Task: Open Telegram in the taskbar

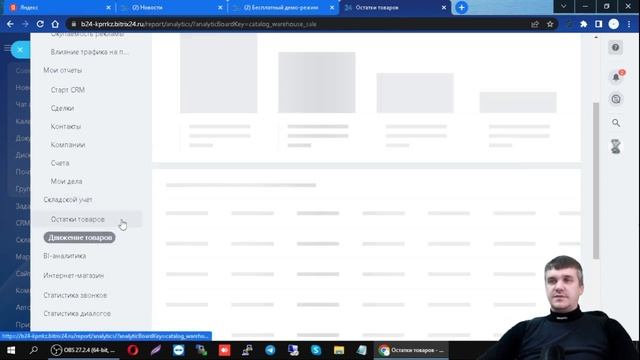Action: coord(270,350)
